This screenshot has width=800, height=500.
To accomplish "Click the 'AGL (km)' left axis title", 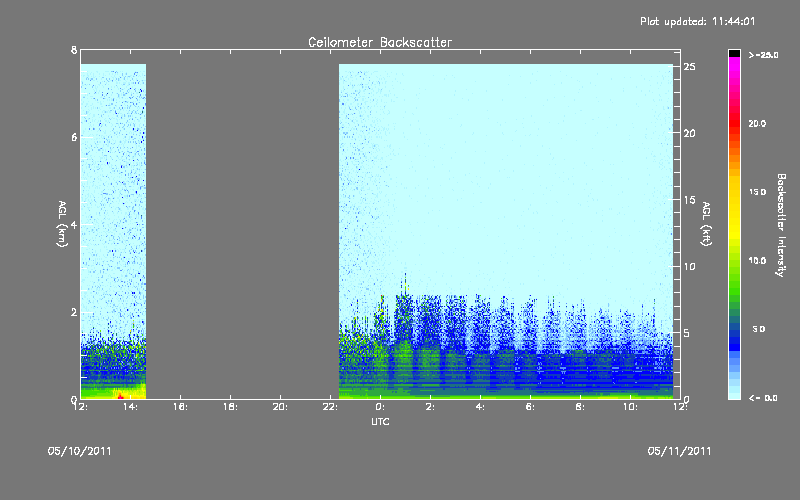I will [62, 224].
